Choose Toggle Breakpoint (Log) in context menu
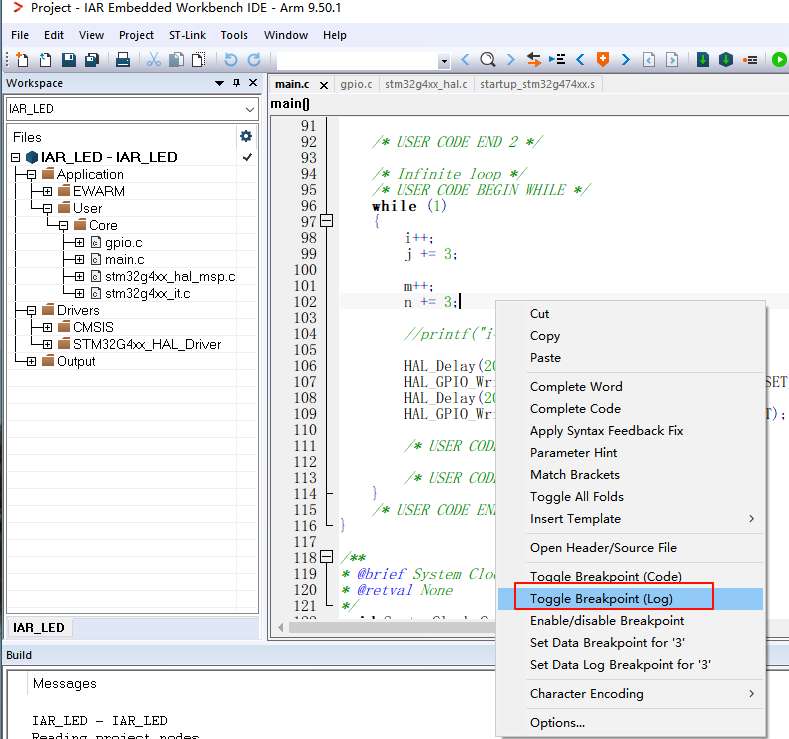The height and width of the screenshot is (739, 789). point(630,599)
